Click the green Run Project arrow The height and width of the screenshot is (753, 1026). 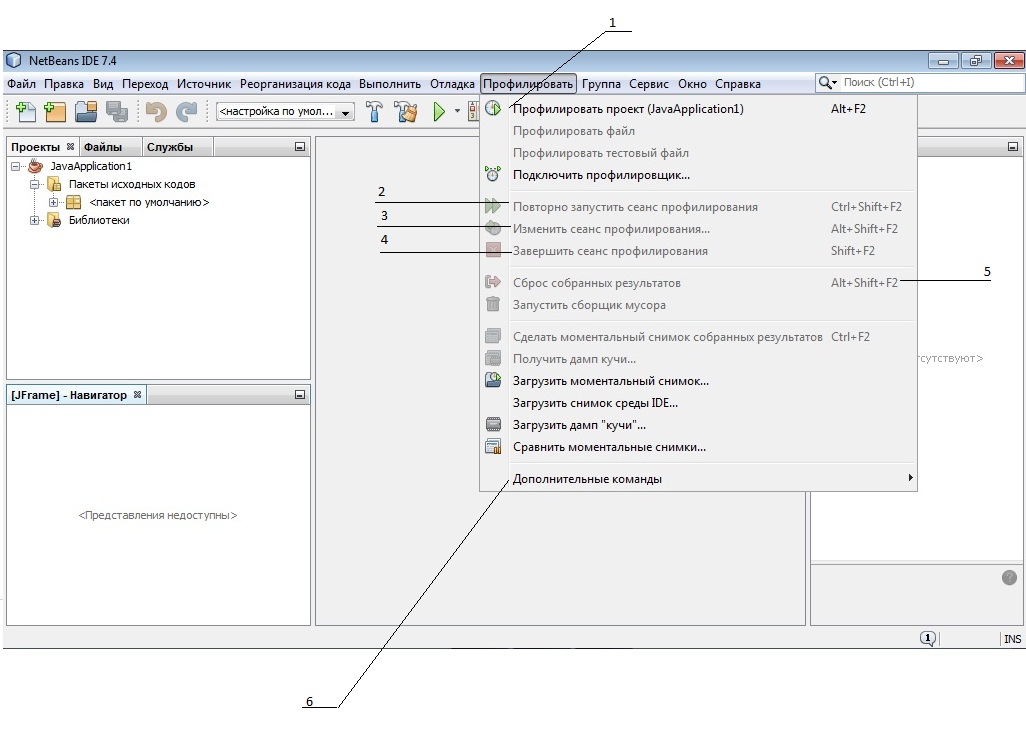[x=439, y=112]
